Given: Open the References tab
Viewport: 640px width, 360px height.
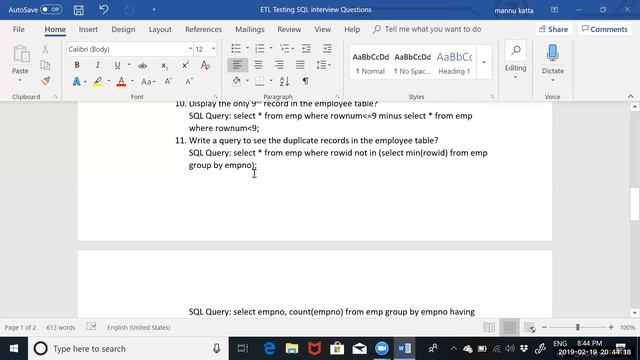Looking at the screenshot, I should [203, 29].
